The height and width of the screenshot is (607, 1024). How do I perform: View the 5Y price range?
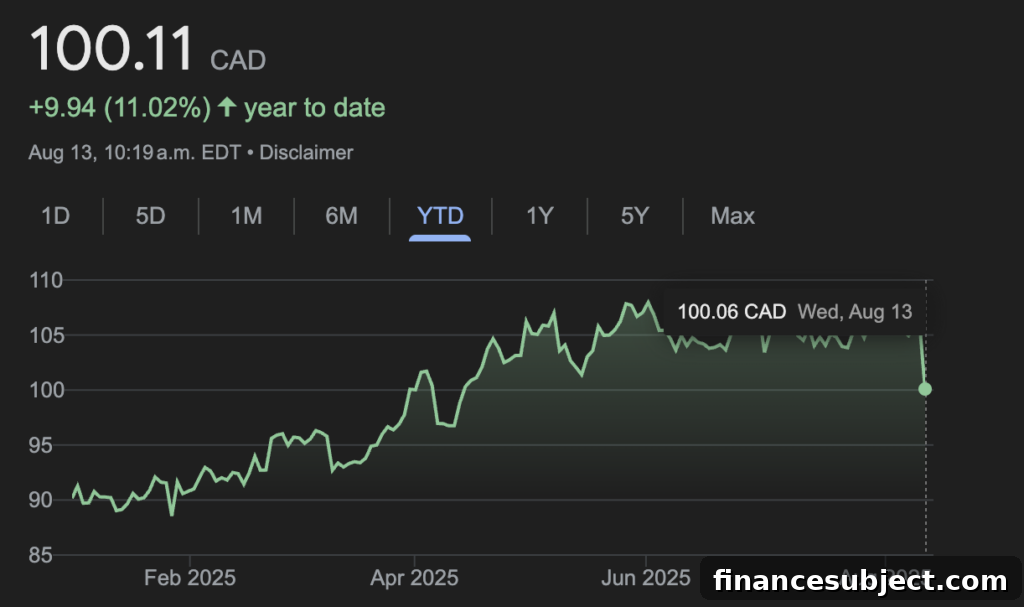point(635,216)
